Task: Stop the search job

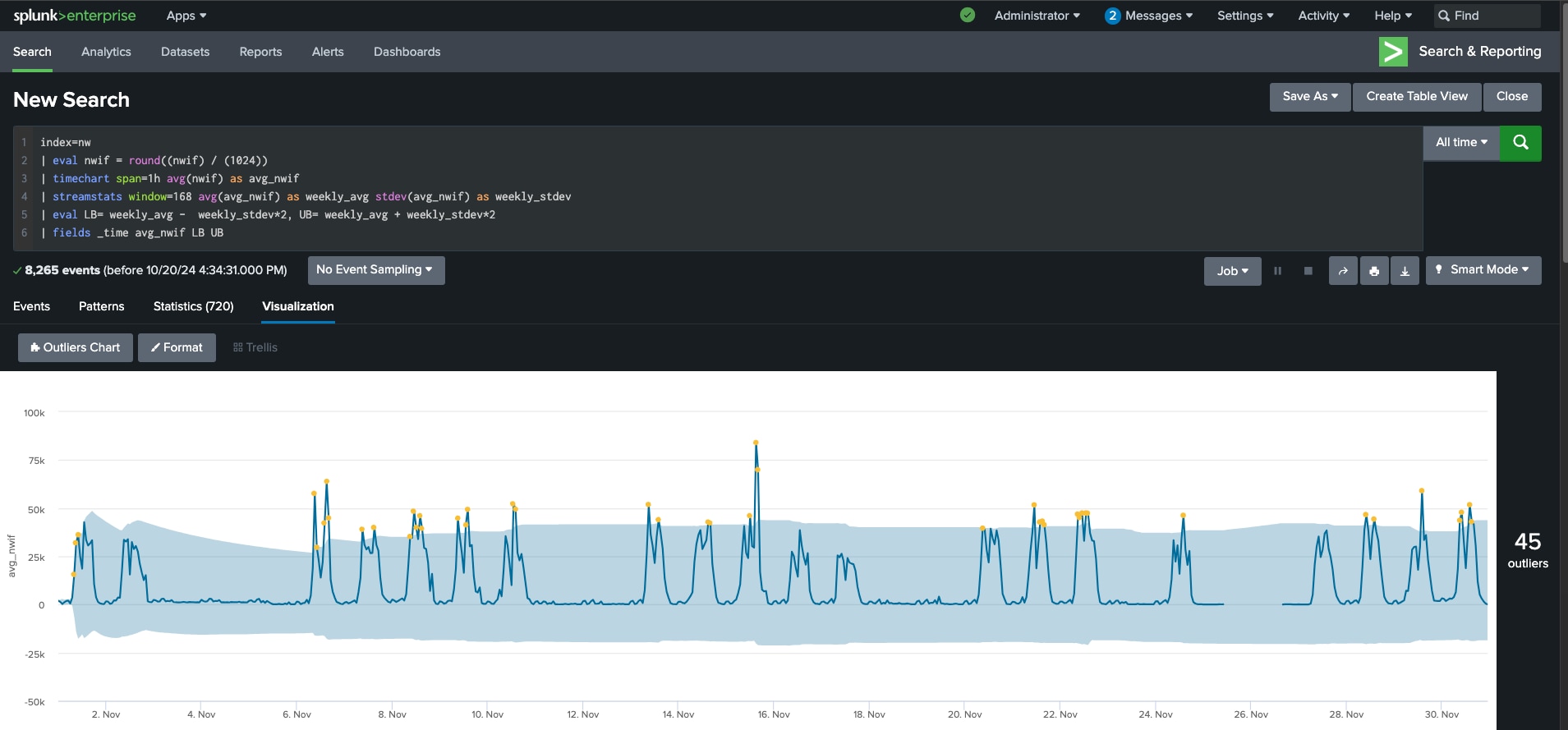Action: pyautogui.click(x=1308, y=271)
